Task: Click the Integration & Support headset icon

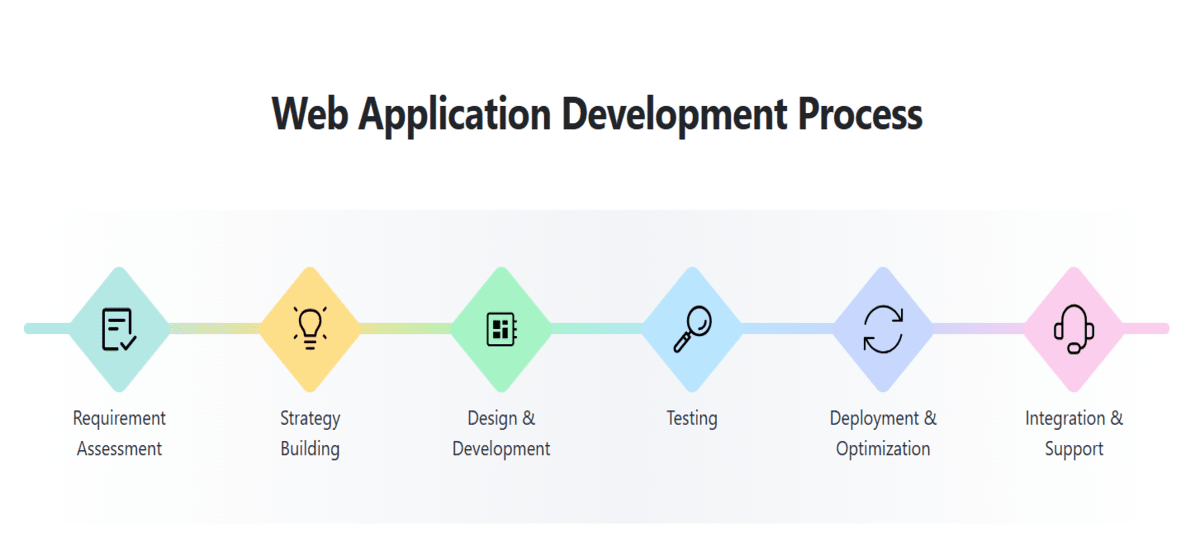Action: pyautogui.click(x=1074, y=329)
